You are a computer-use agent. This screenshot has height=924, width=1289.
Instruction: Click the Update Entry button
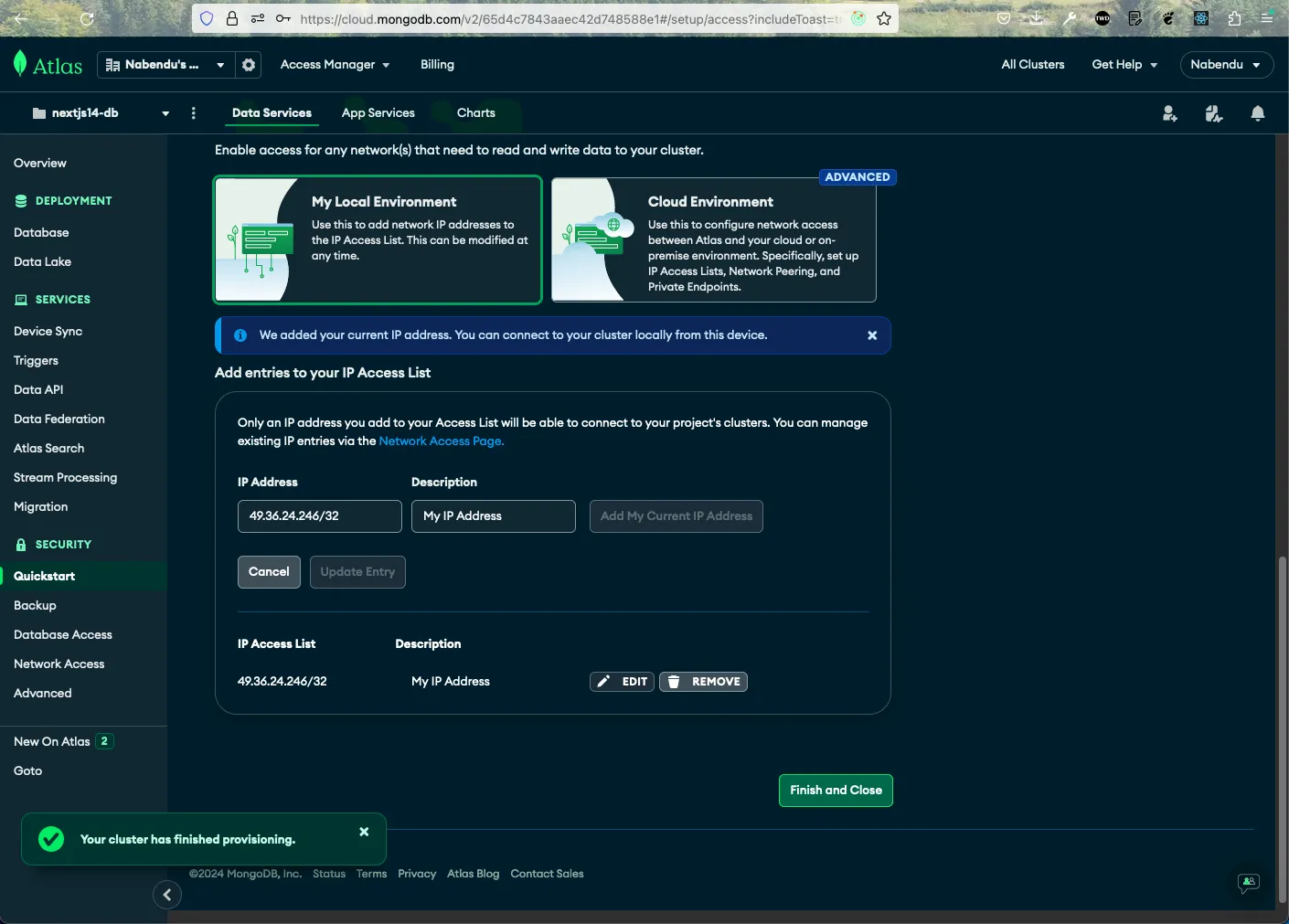[357, 572]
